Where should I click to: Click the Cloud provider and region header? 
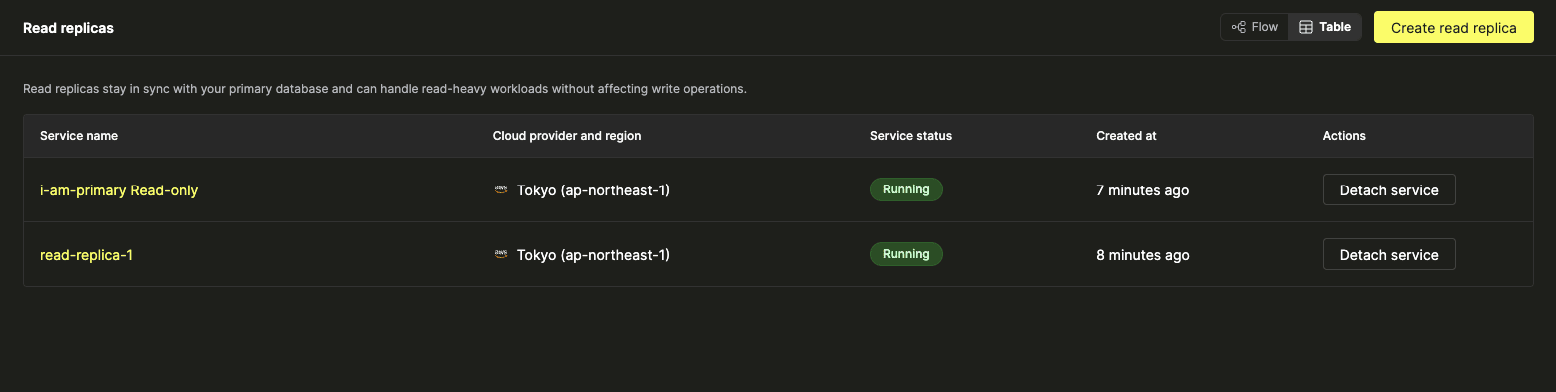(x=567, y=136)
